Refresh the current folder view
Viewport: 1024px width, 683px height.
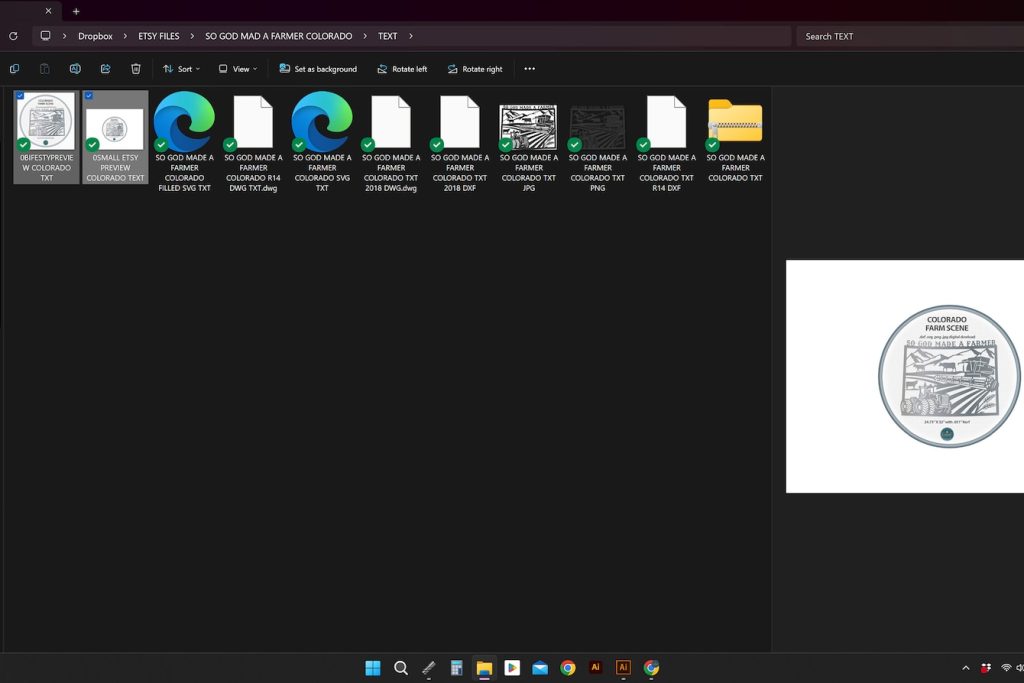[x=13, y=36]
